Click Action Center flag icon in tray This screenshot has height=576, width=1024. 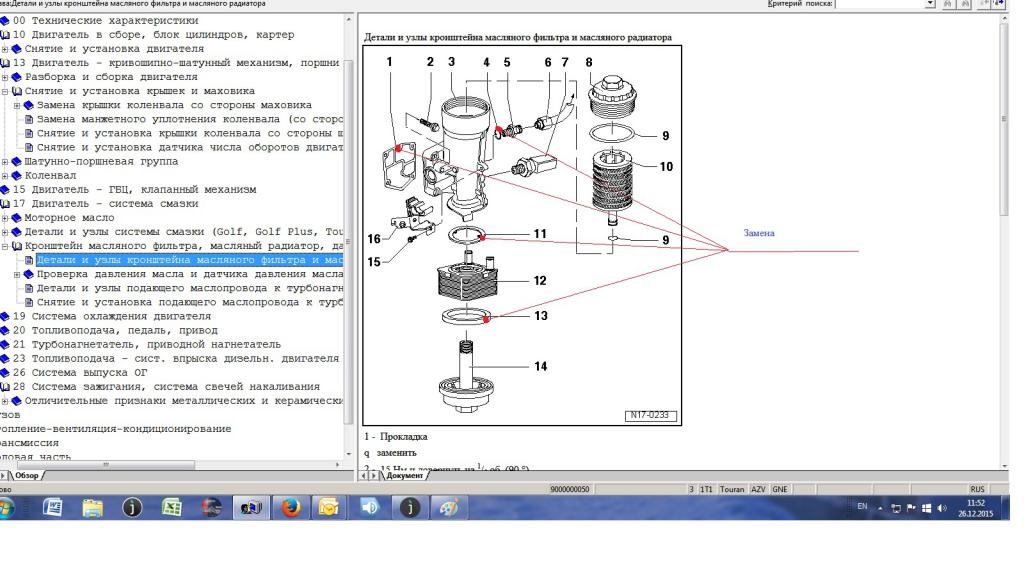point(911,508)
